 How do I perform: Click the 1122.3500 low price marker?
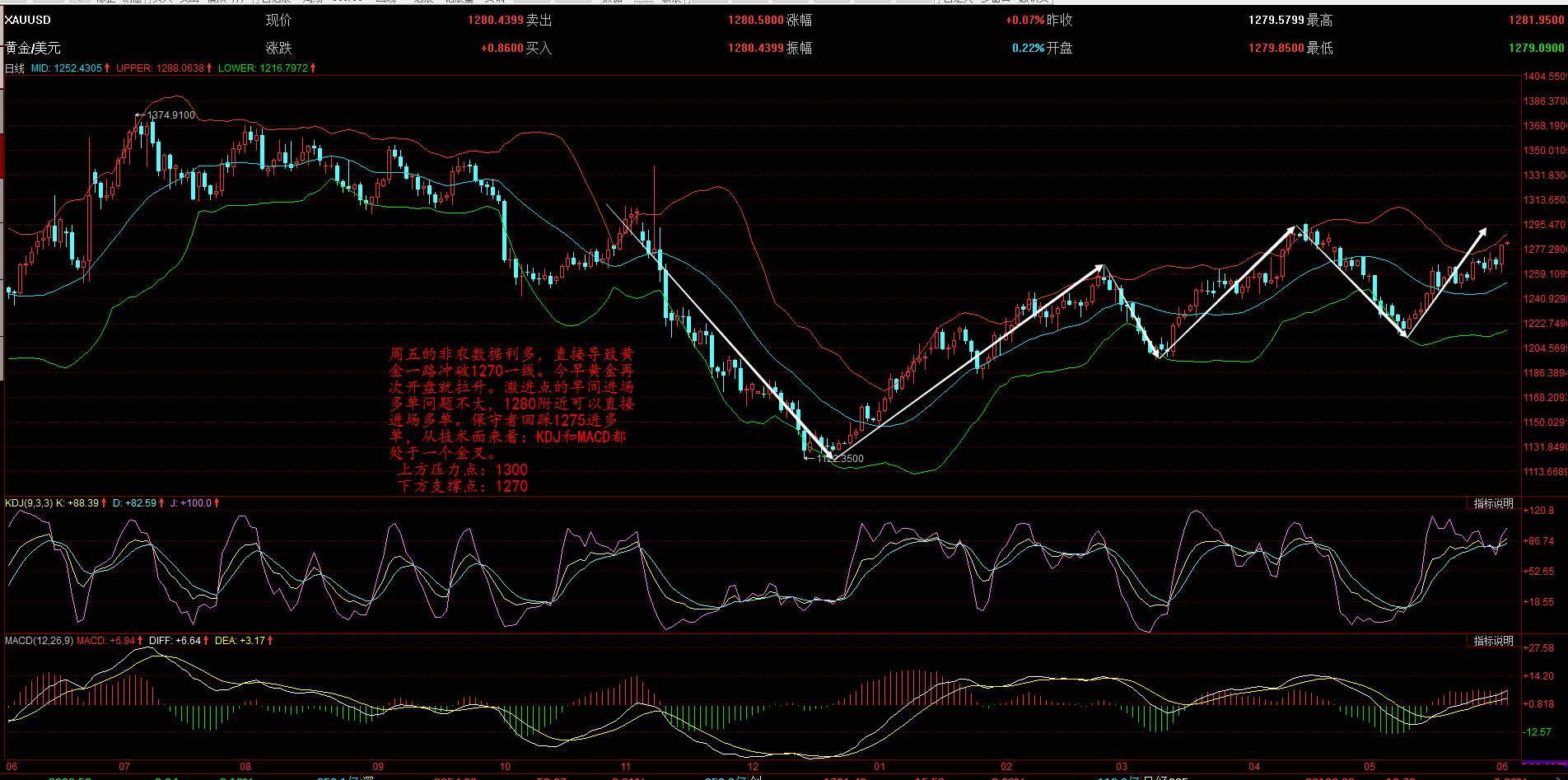[840, 459]
